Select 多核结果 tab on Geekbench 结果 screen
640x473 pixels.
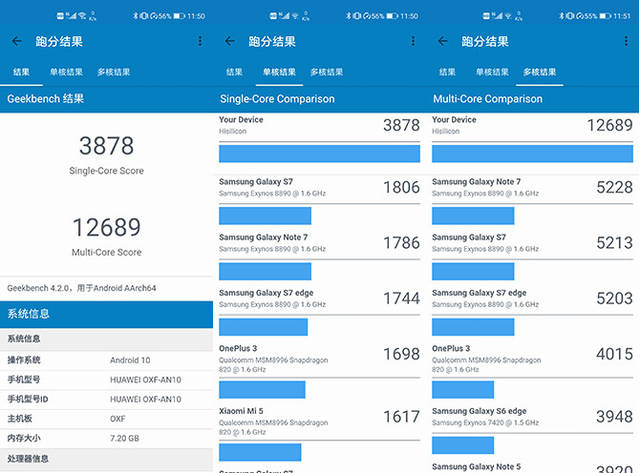(113, 72)
